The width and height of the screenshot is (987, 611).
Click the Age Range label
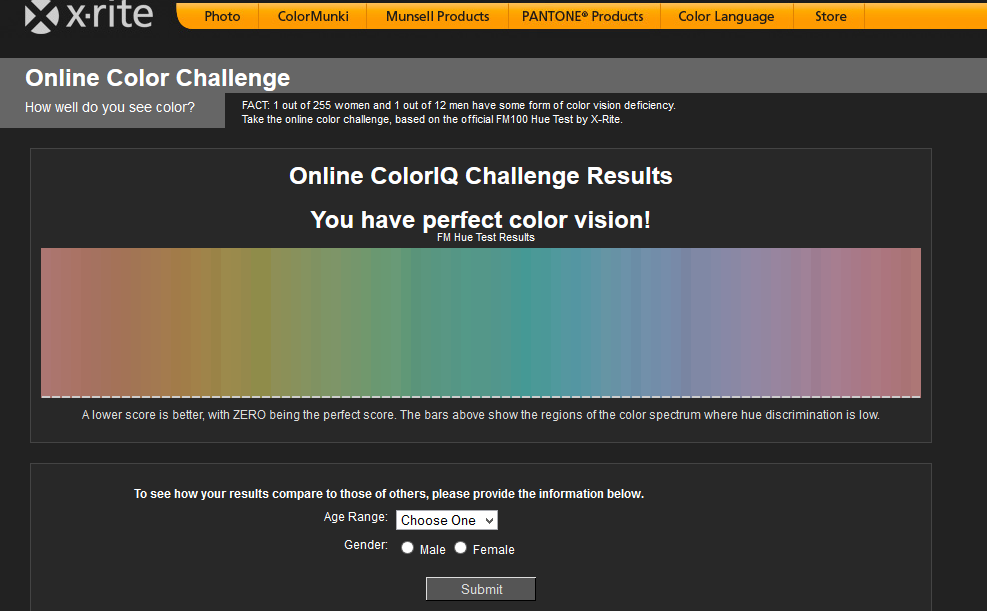coord(356,517)
